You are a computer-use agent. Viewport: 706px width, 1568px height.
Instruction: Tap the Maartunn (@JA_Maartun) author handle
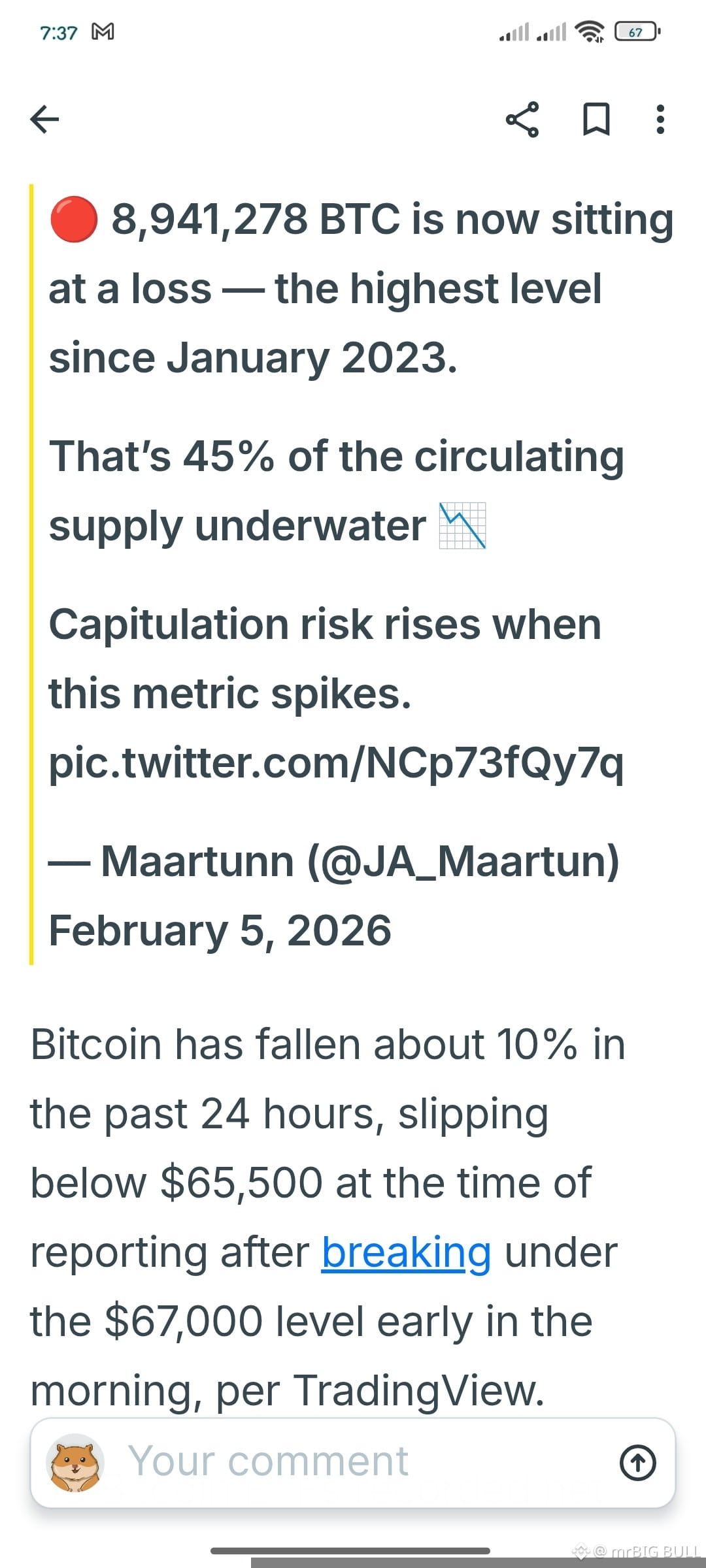point(360,861)
